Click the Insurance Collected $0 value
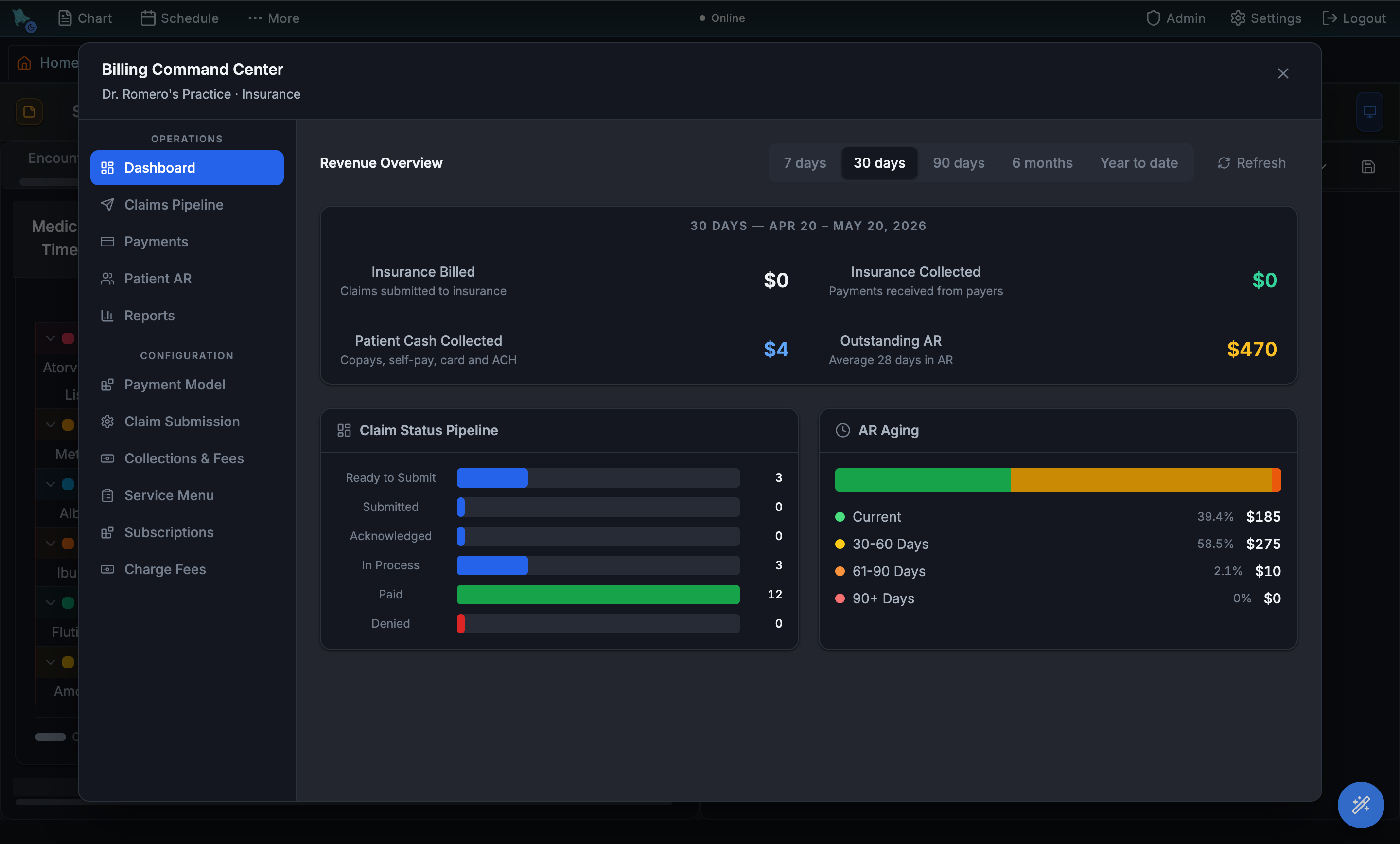Viewport: 1400px width, 844px height. (1264, 281)
